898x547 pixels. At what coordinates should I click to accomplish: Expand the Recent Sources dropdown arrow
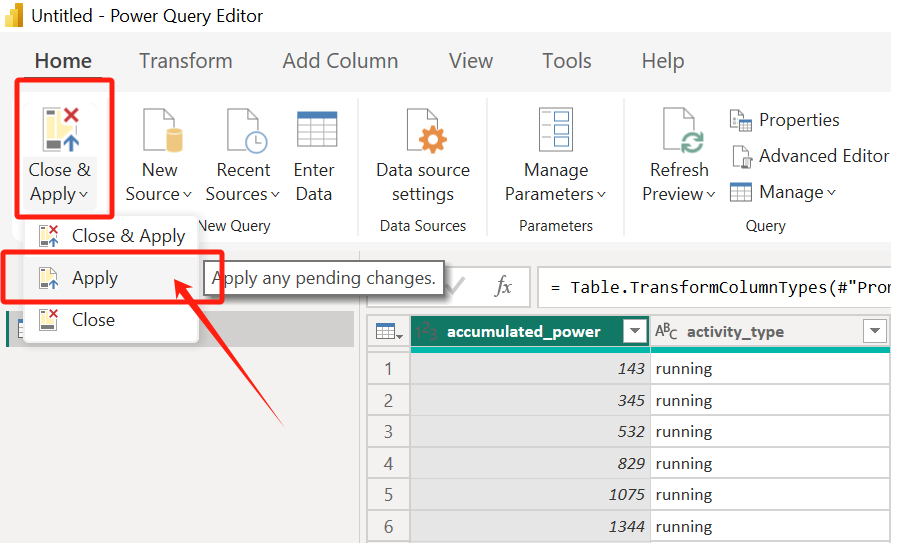click(275, 195)
